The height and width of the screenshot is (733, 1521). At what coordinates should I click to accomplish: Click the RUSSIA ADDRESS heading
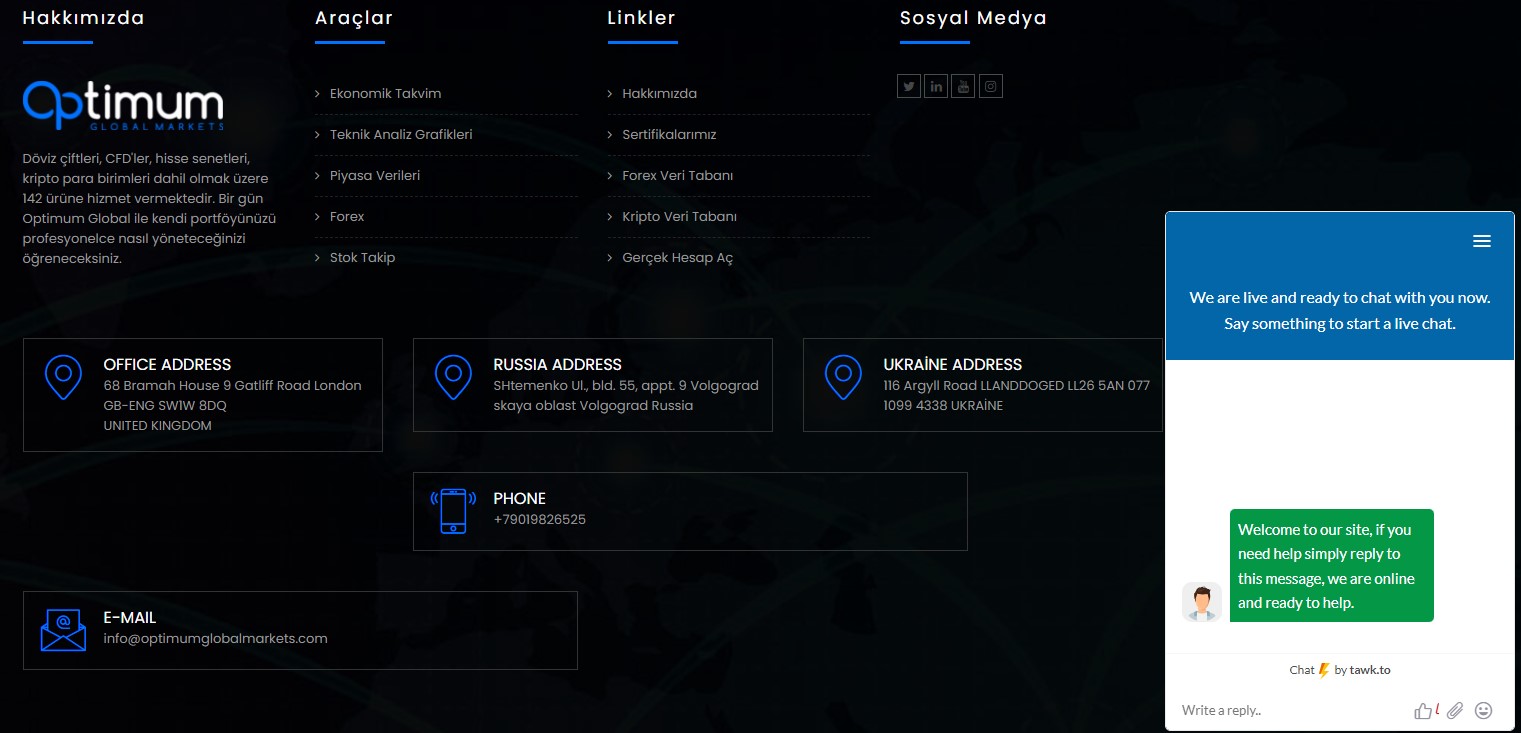click(x=557, y=365)
